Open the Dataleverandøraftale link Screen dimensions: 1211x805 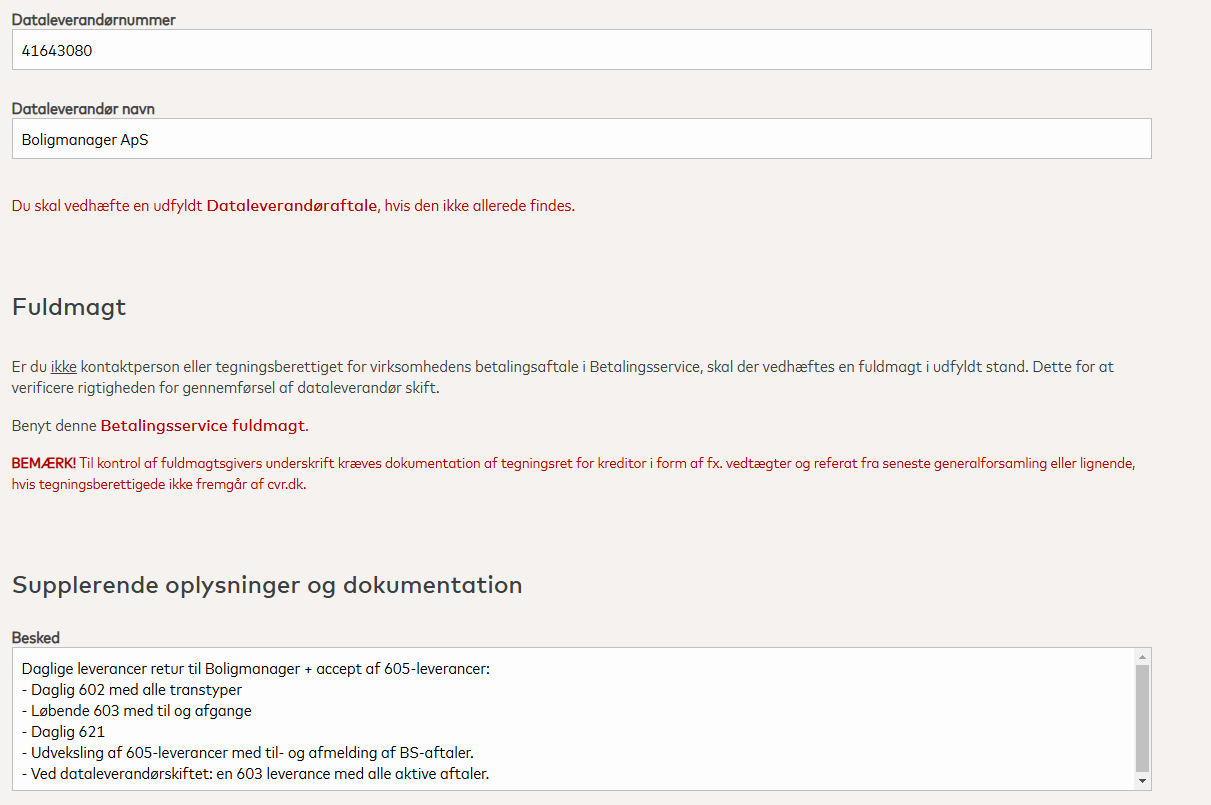(292, 206)
